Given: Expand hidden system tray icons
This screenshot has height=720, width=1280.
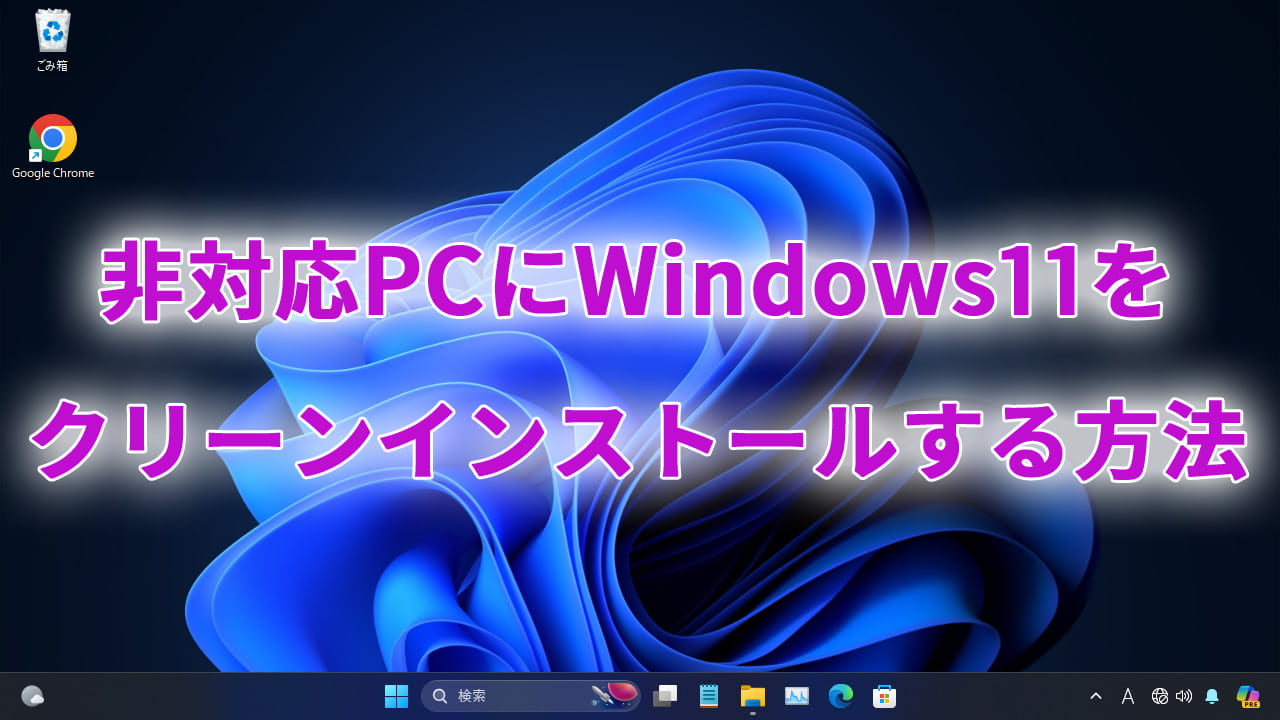Looking at the screenshot, I should point(1096,696).
